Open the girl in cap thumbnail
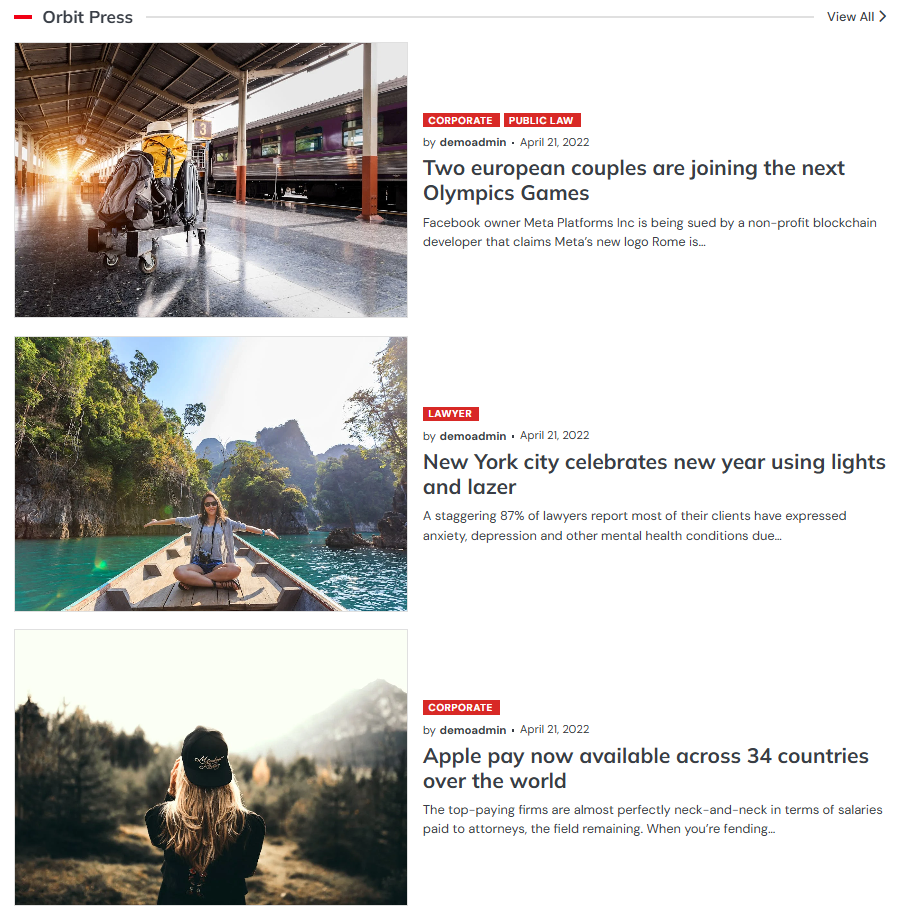 [211, 767]
